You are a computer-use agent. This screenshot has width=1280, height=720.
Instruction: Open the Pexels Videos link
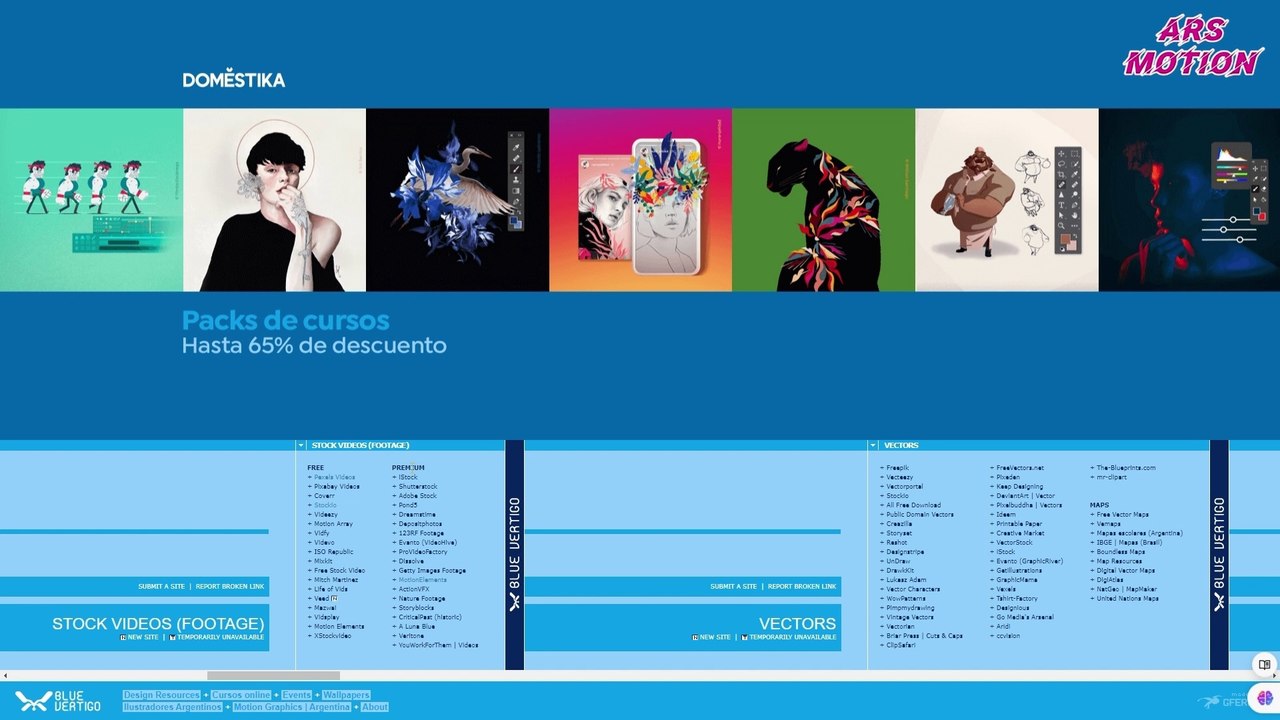tap(334, 477)
